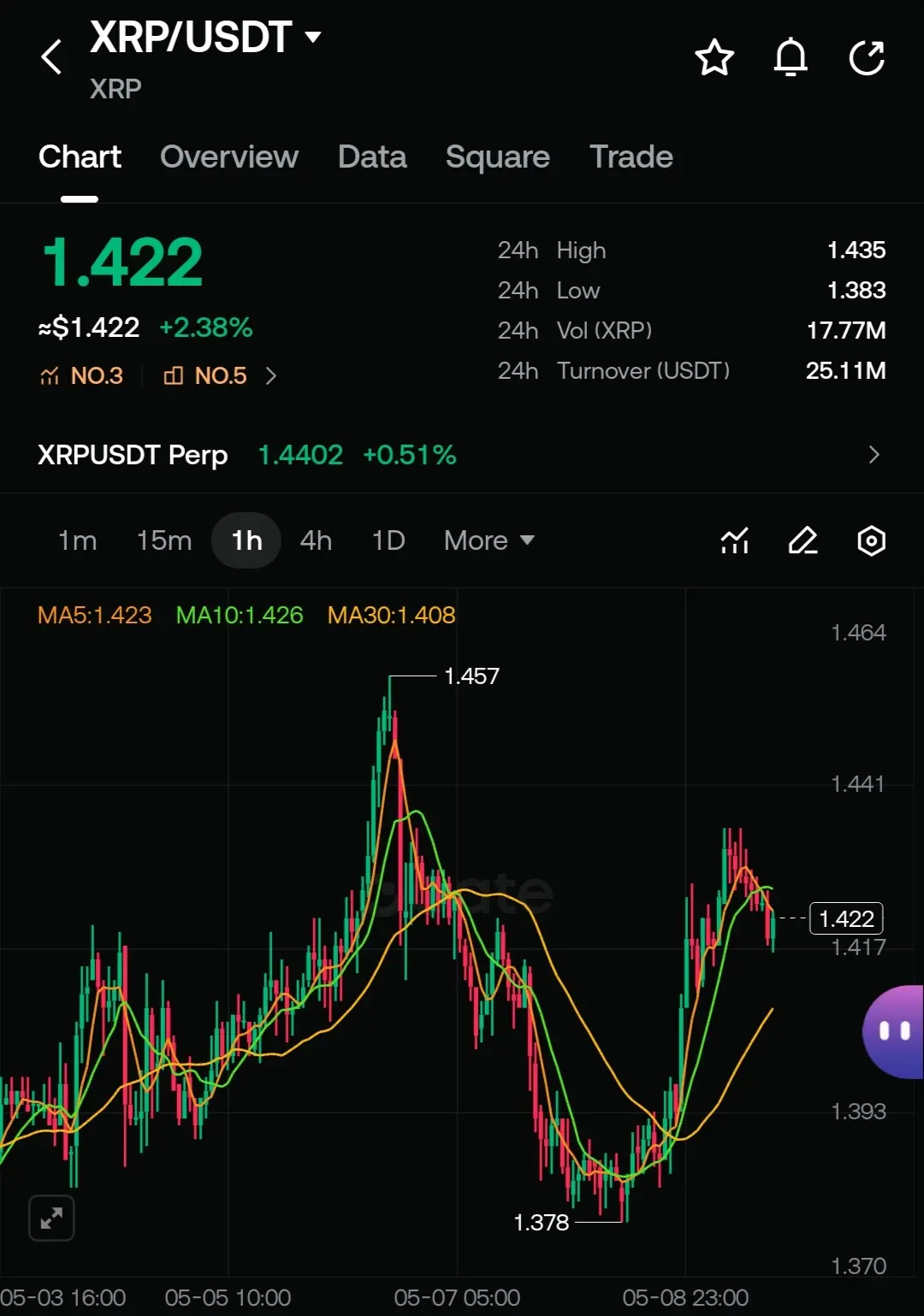
Task: Open the More timeframes dropdown
Action: pos(489,540)
